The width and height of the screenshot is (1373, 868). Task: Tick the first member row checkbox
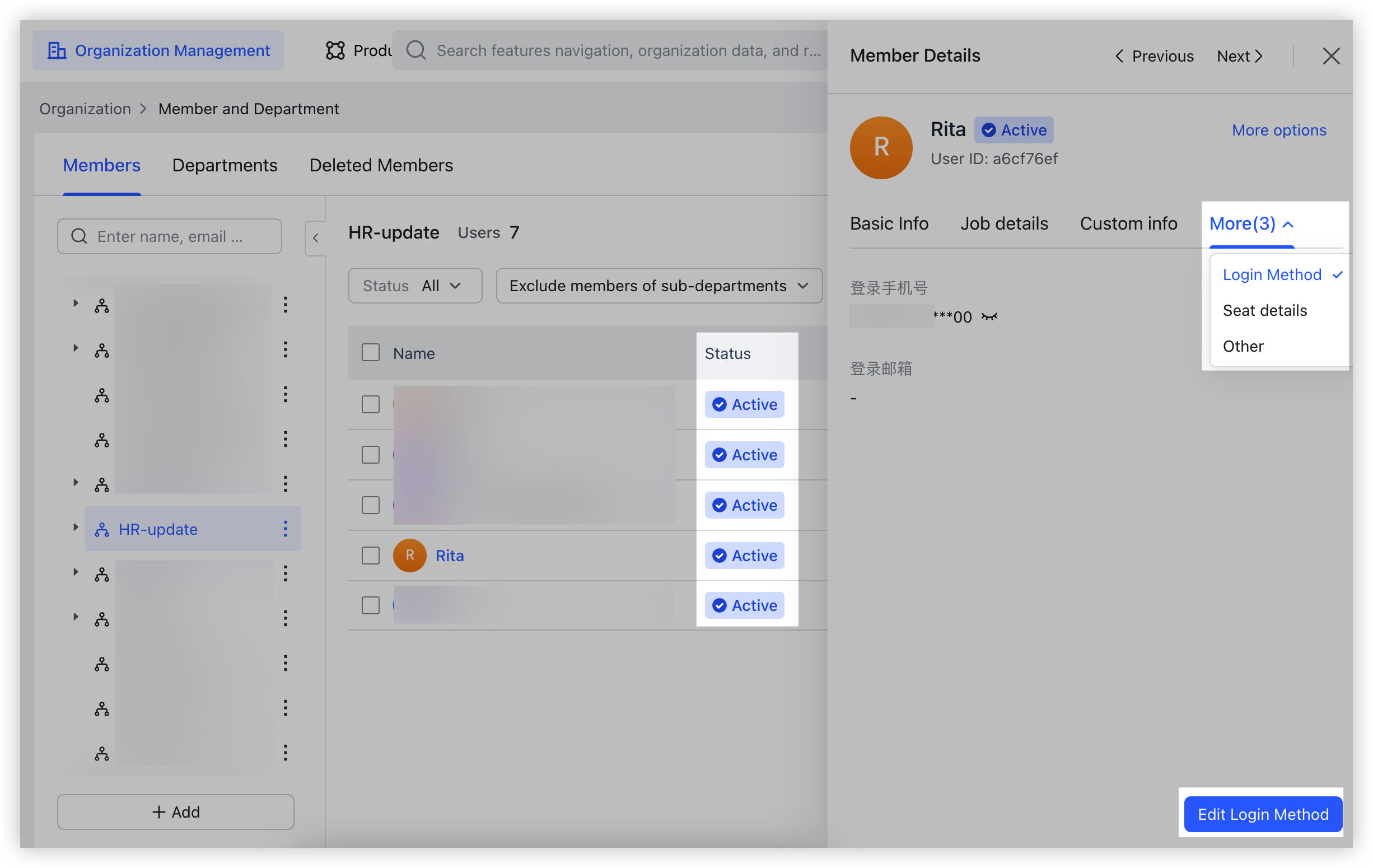[x=371, y=404]
